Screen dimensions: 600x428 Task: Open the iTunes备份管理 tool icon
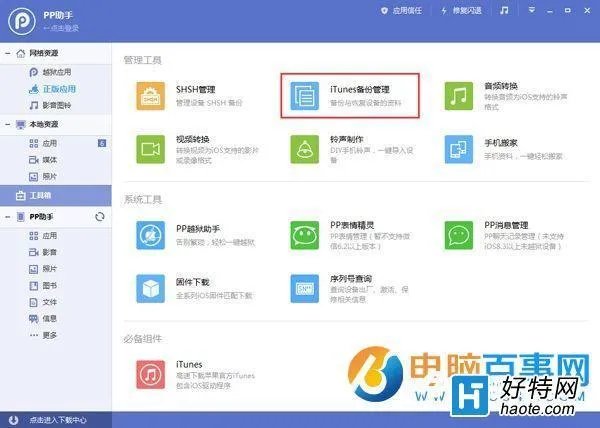(304, 96)
